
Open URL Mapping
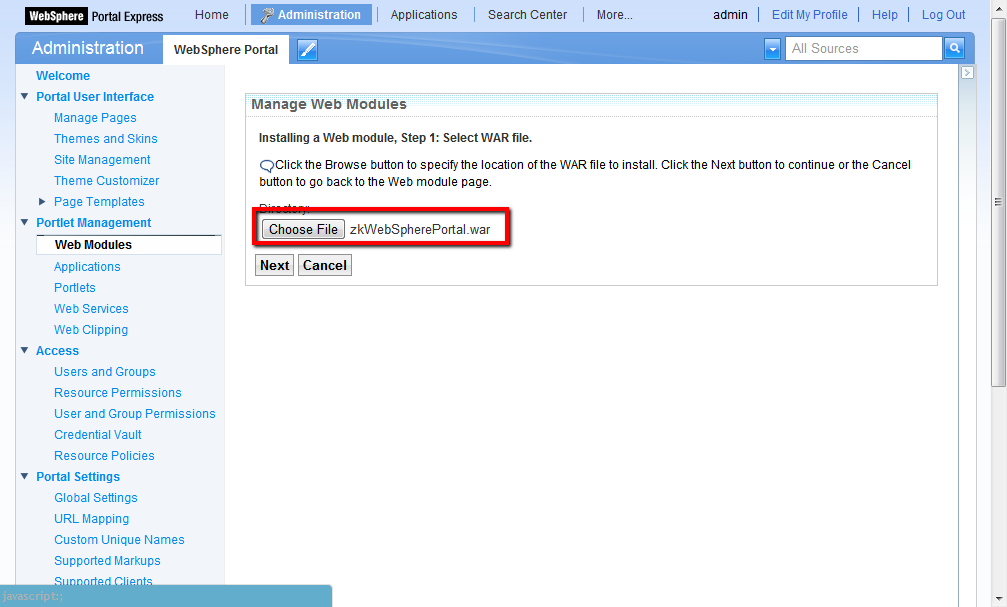91,518
